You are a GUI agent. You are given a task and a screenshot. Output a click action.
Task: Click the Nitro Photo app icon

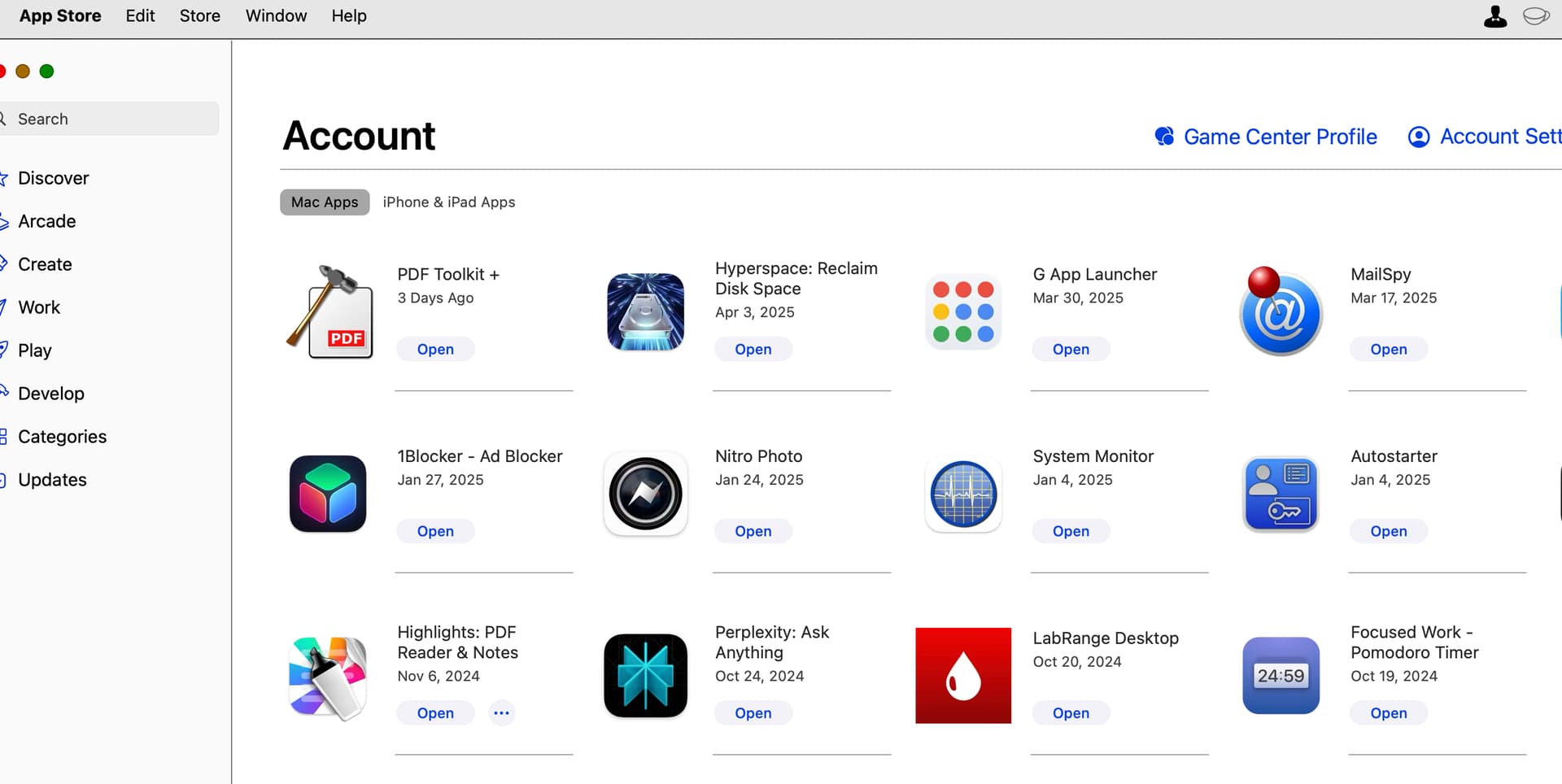(645, 494)
